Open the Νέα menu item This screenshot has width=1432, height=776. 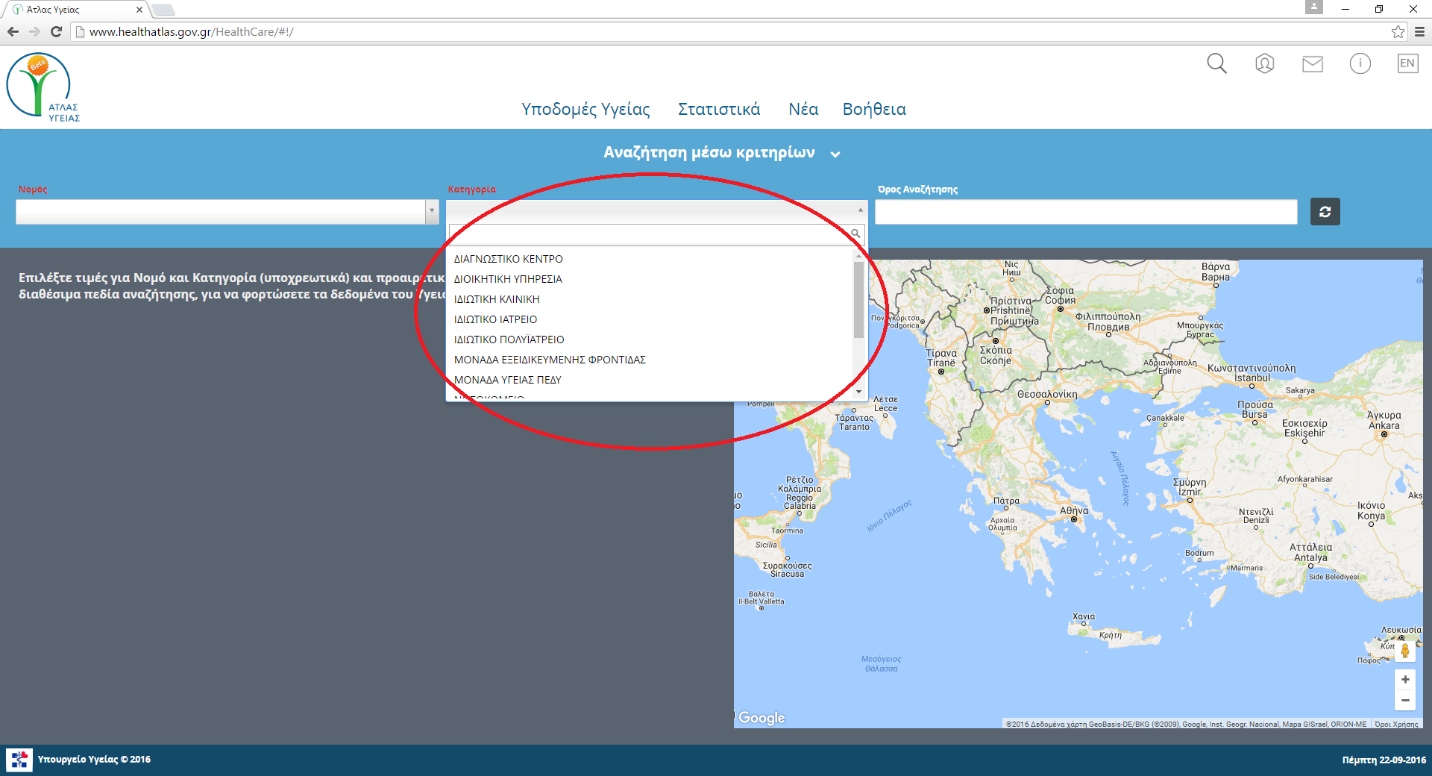pos(803,110)
